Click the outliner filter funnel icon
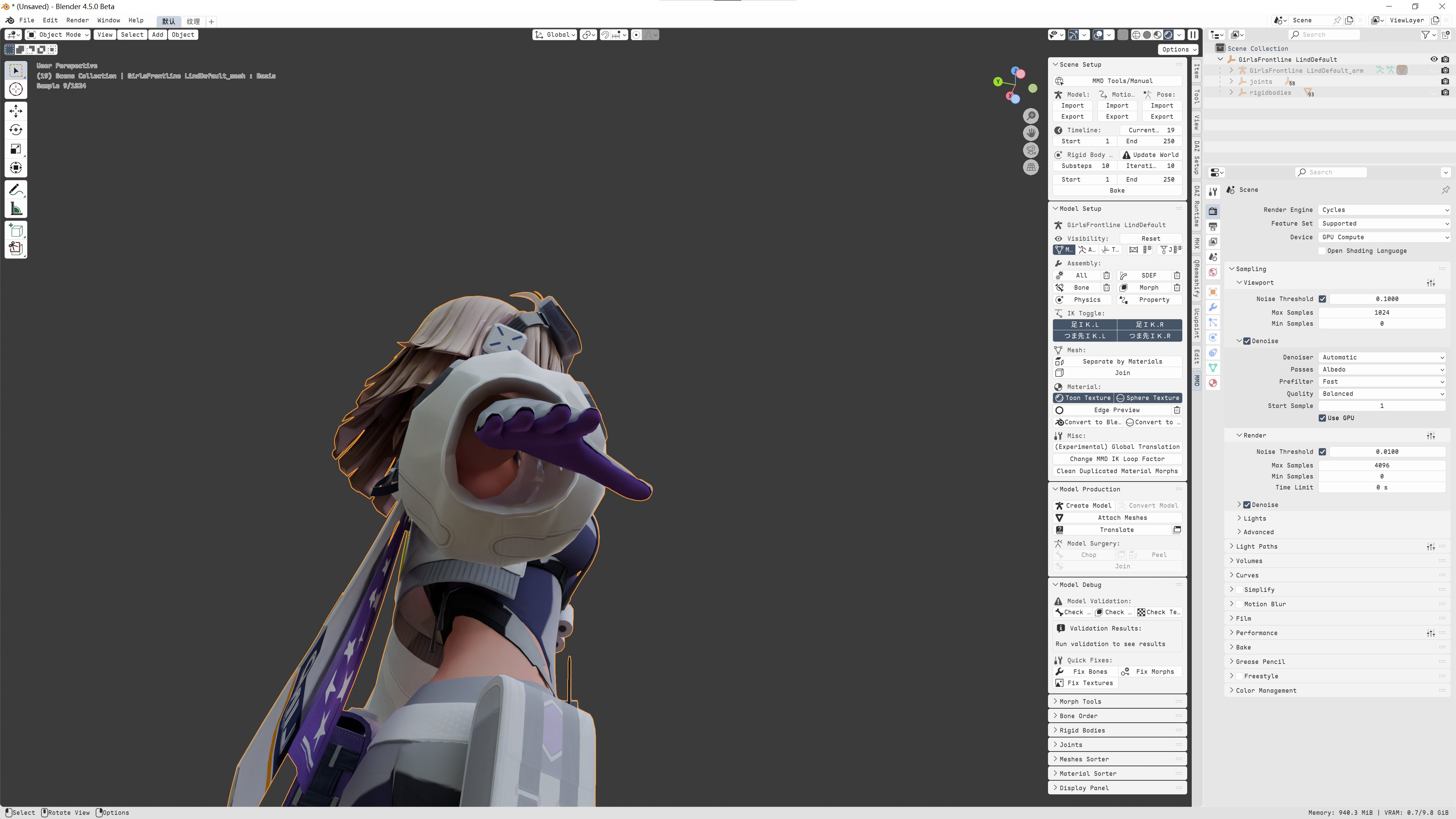Screen dimensions: 1456x819 tap(1426, 35)
